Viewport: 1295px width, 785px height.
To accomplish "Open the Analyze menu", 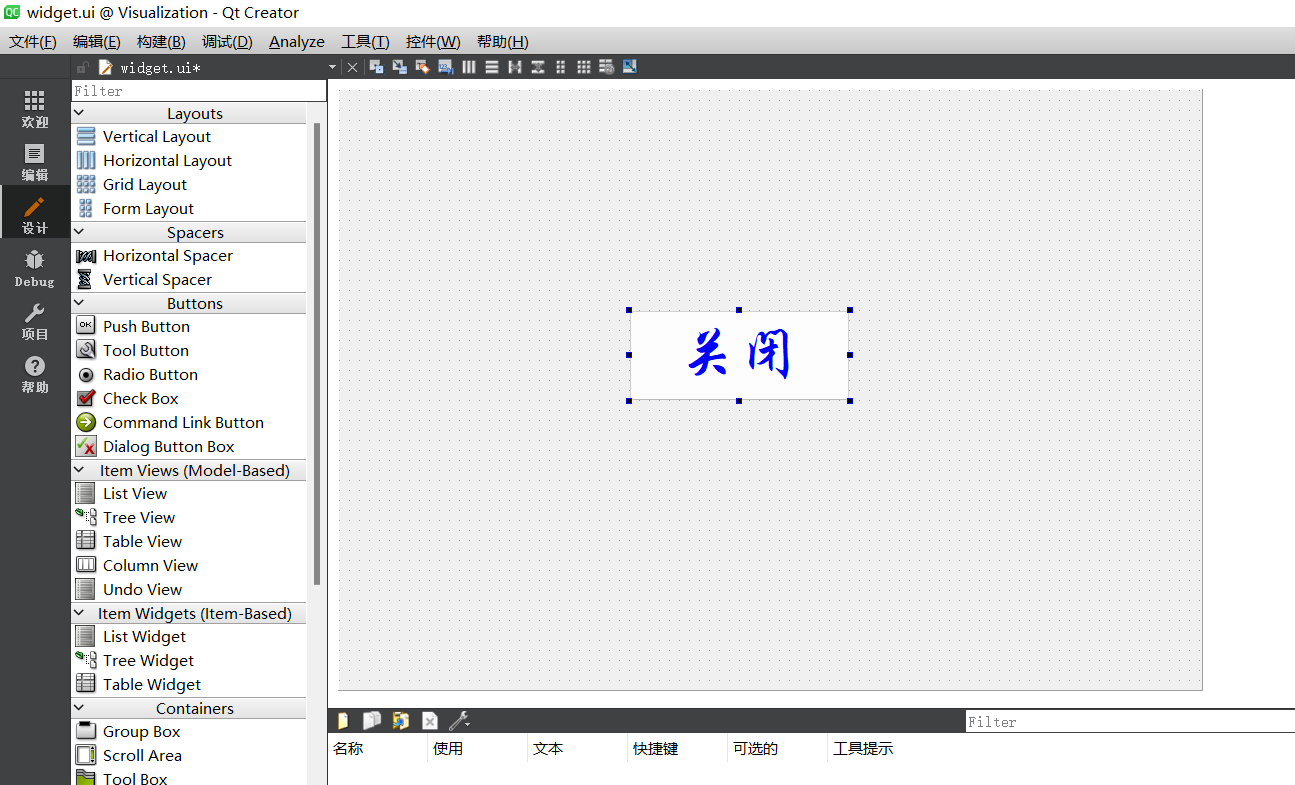I will coord(297,41).
